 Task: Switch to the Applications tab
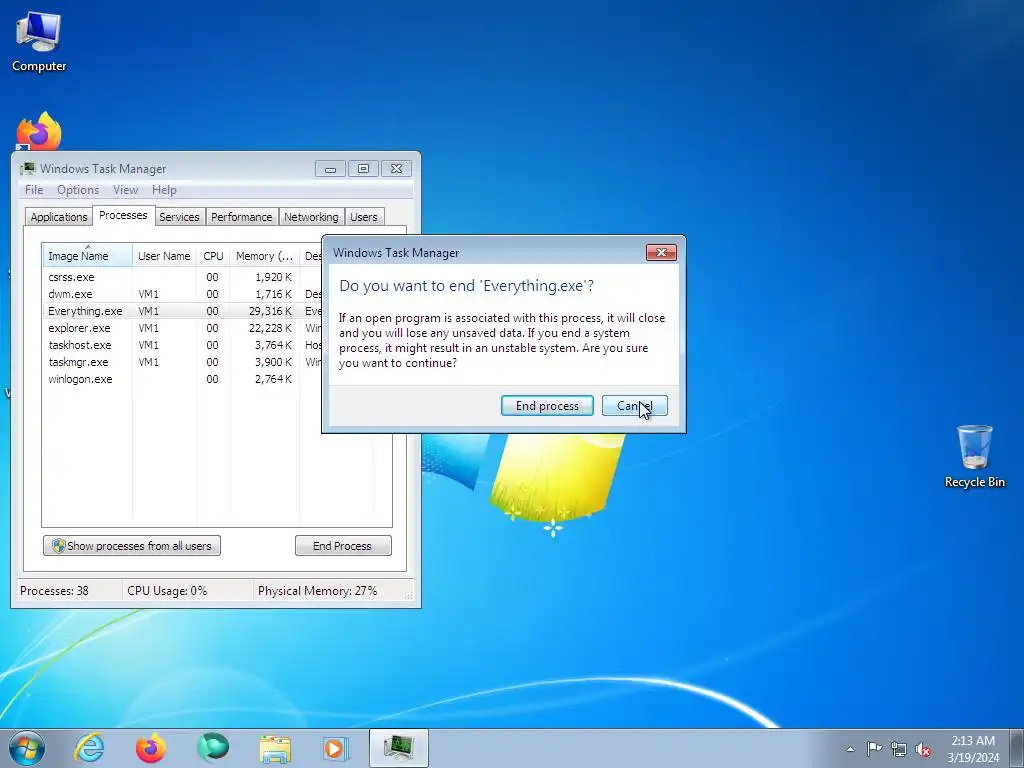(59, 217)
